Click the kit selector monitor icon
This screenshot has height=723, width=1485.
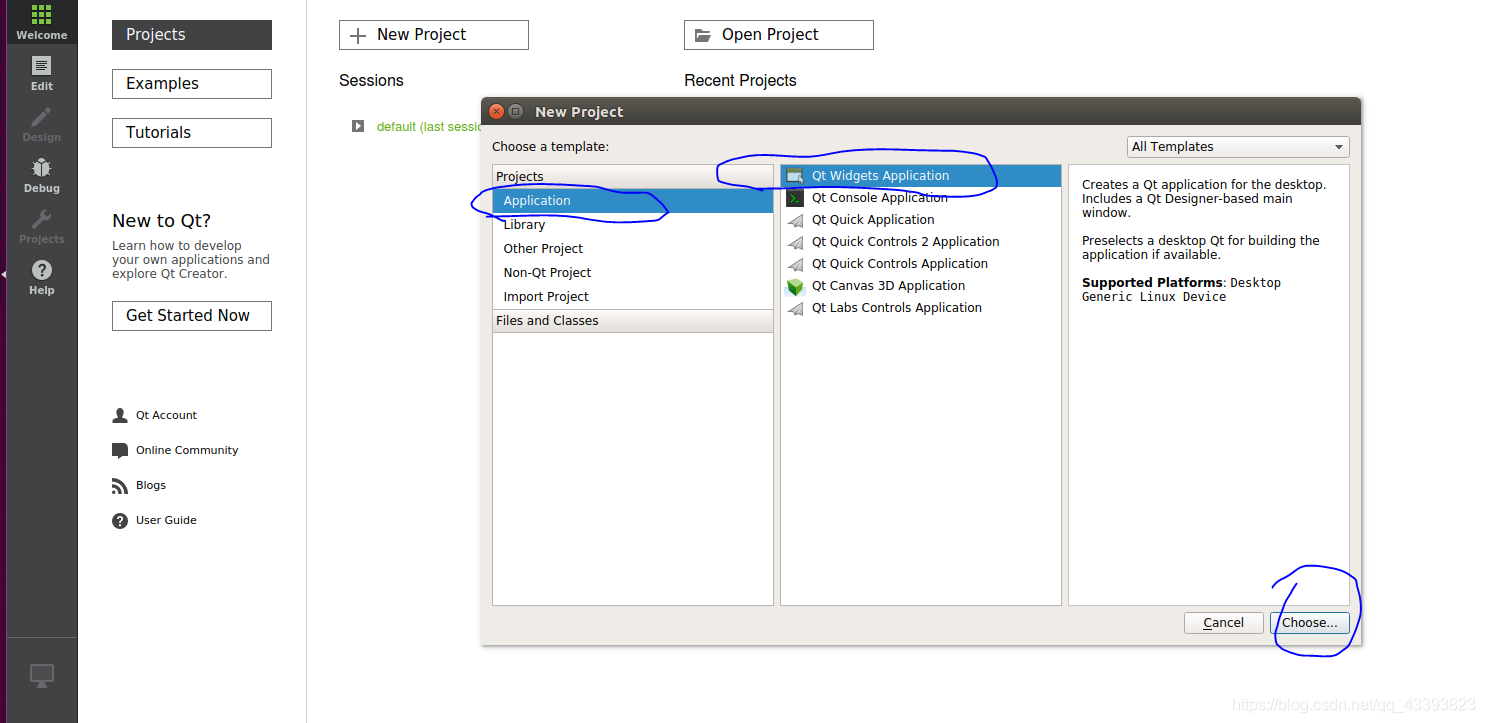click(42, 676)
